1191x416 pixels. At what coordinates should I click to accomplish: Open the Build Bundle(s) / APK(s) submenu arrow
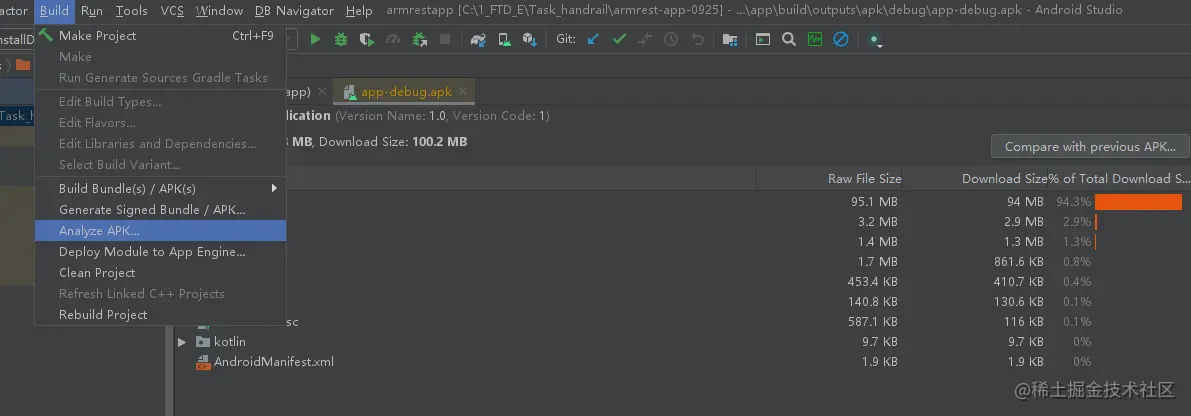click(274, 188)
